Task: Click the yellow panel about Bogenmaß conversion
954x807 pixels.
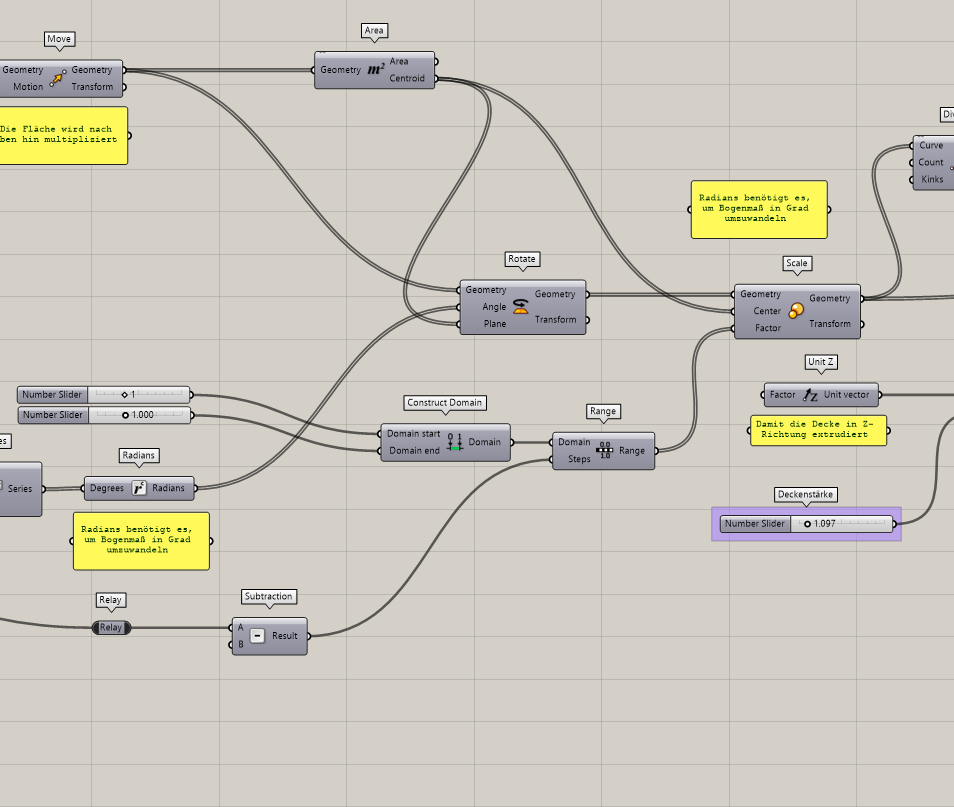Action: click(758, 209)
